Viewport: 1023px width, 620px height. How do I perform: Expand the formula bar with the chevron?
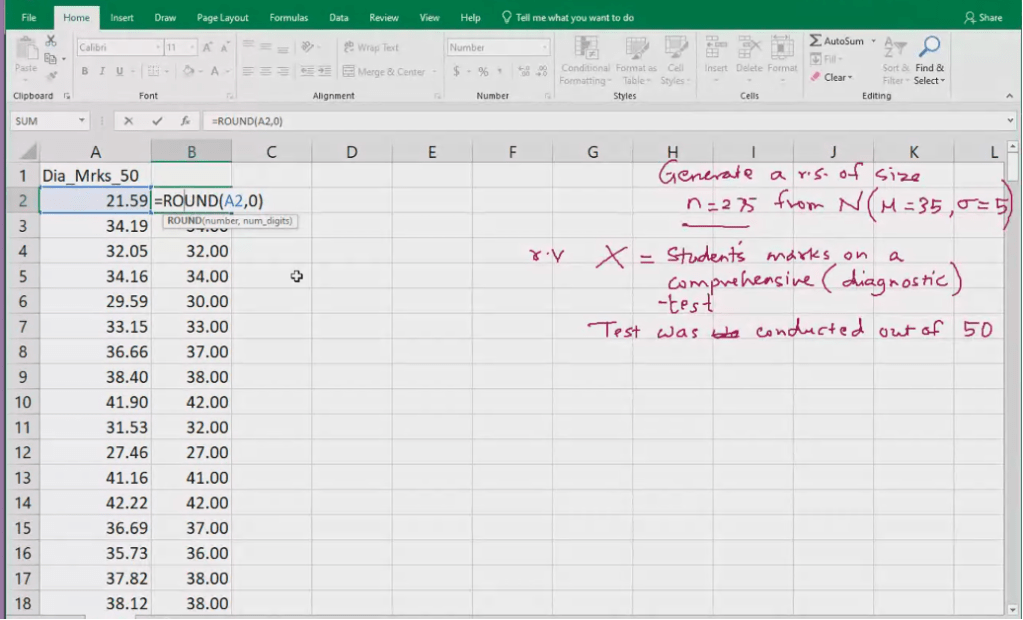(x=1010, y=121)
